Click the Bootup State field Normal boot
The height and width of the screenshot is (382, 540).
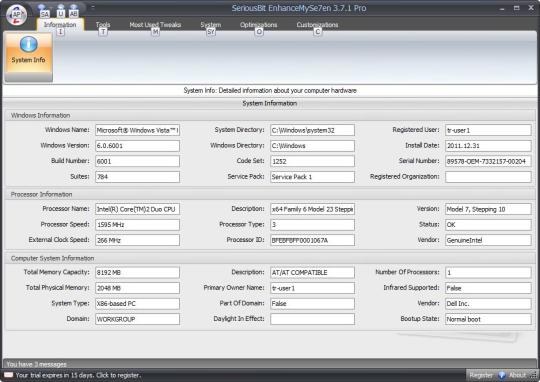click(x=488, y=319)
